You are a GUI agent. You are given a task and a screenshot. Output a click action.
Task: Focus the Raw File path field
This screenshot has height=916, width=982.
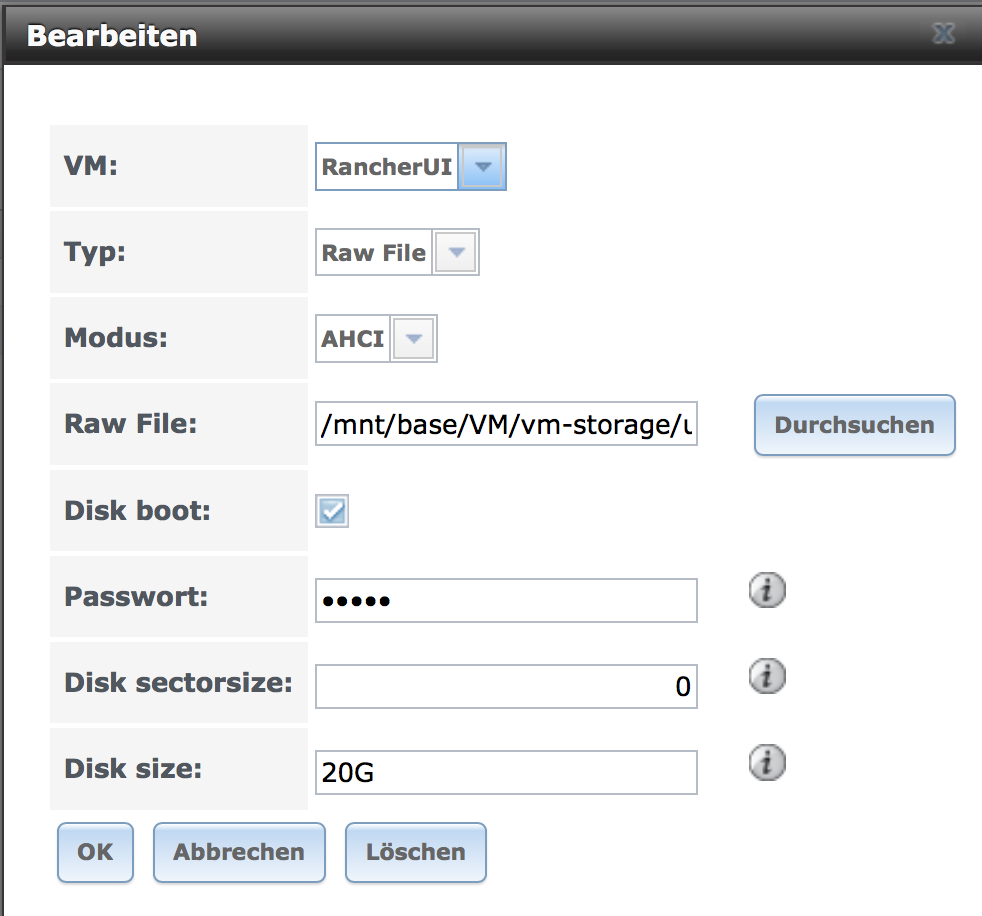[x=506, y=424]
